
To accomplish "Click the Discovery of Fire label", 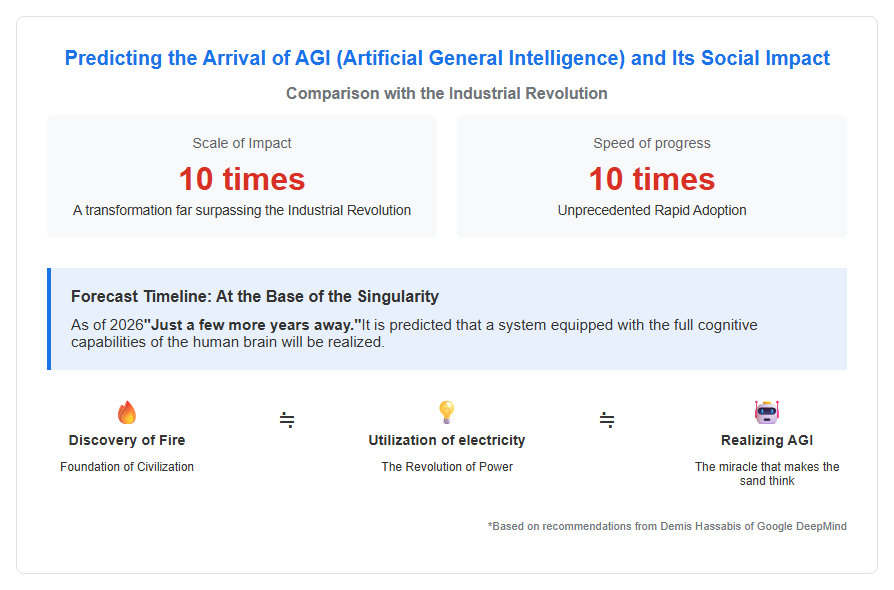I will click(127, 440).
